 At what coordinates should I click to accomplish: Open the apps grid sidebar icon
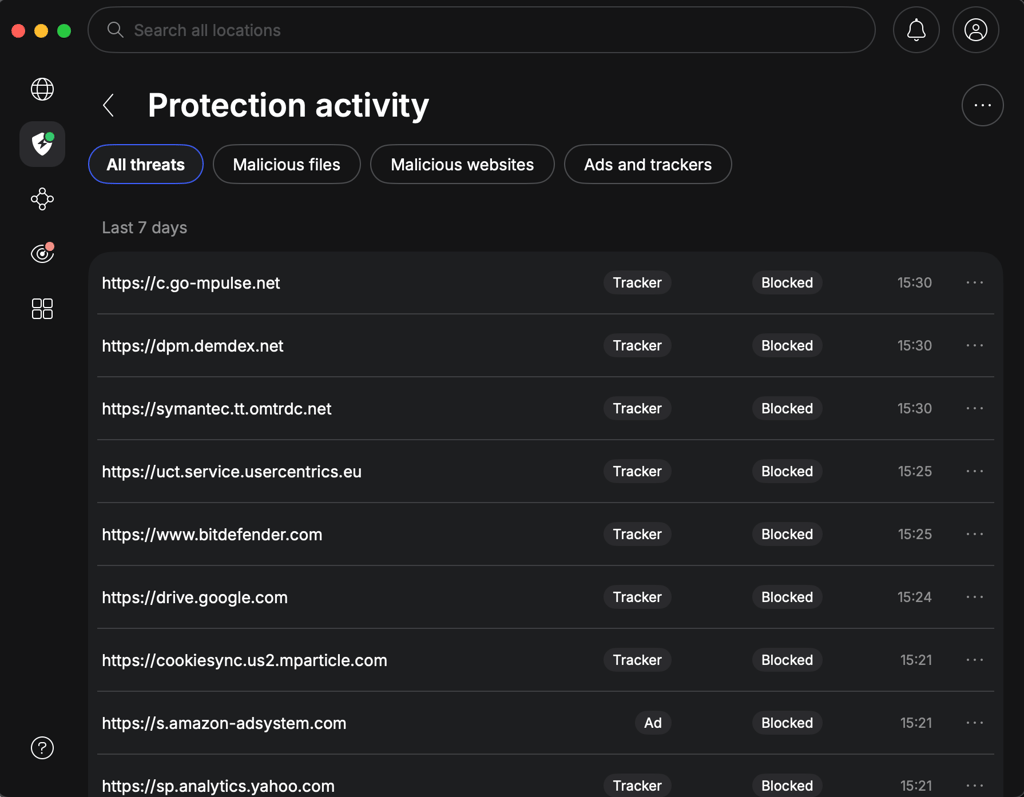42,308
